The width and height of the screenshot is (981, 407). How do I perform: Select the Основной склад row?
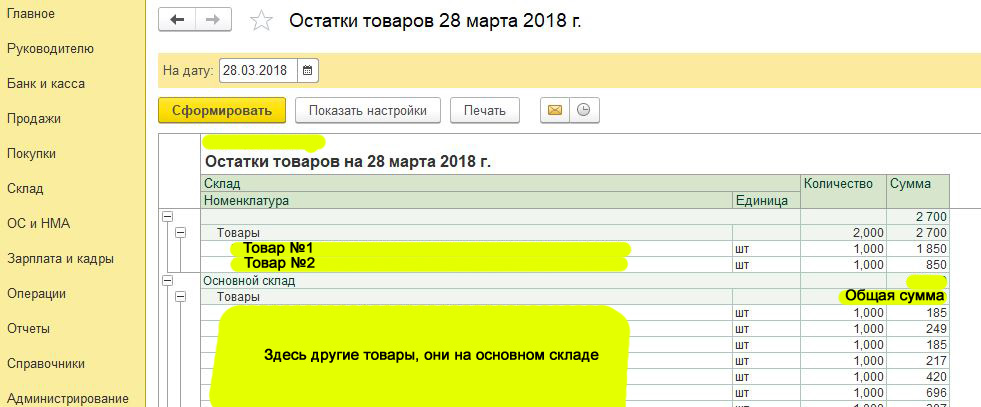[x=575, y=281]
